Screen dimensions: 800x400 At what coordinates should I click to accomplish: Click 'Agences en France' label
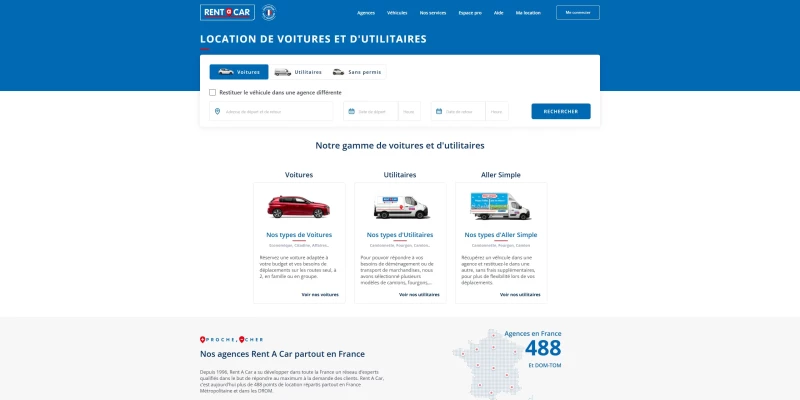point(533,334)
